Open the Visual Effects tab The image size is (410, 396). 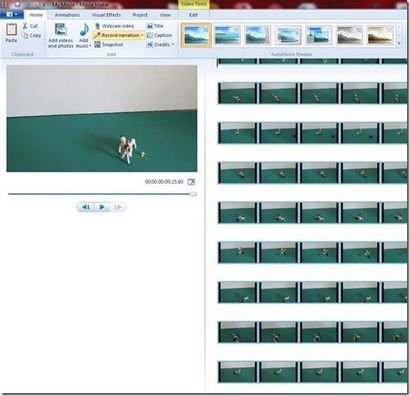pyautogui.click(x=106, y=15)
